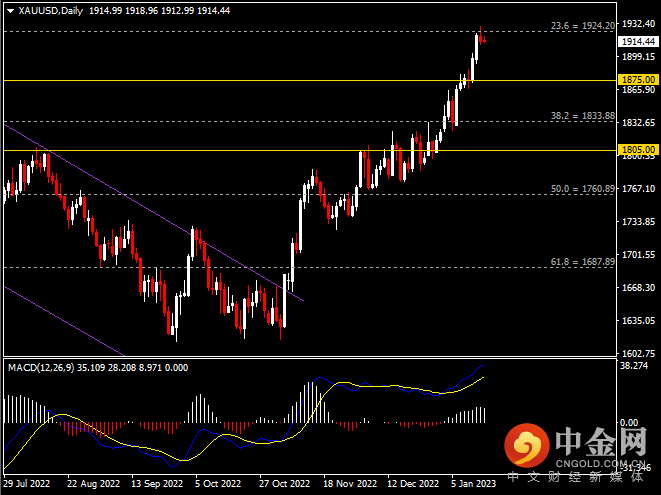661x495 pixels.
Task: Click the 61.8 = 1687.89 Fibonacci label
Action: click(x=584, y=261)
